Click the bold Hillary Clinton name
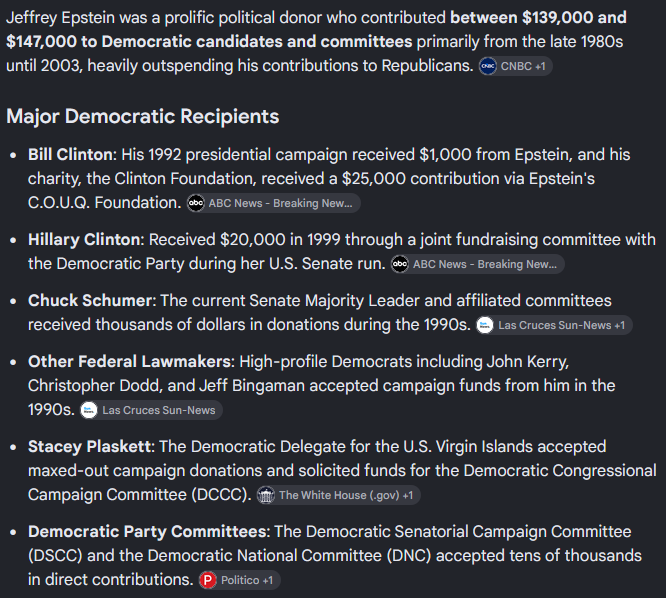 84,240
